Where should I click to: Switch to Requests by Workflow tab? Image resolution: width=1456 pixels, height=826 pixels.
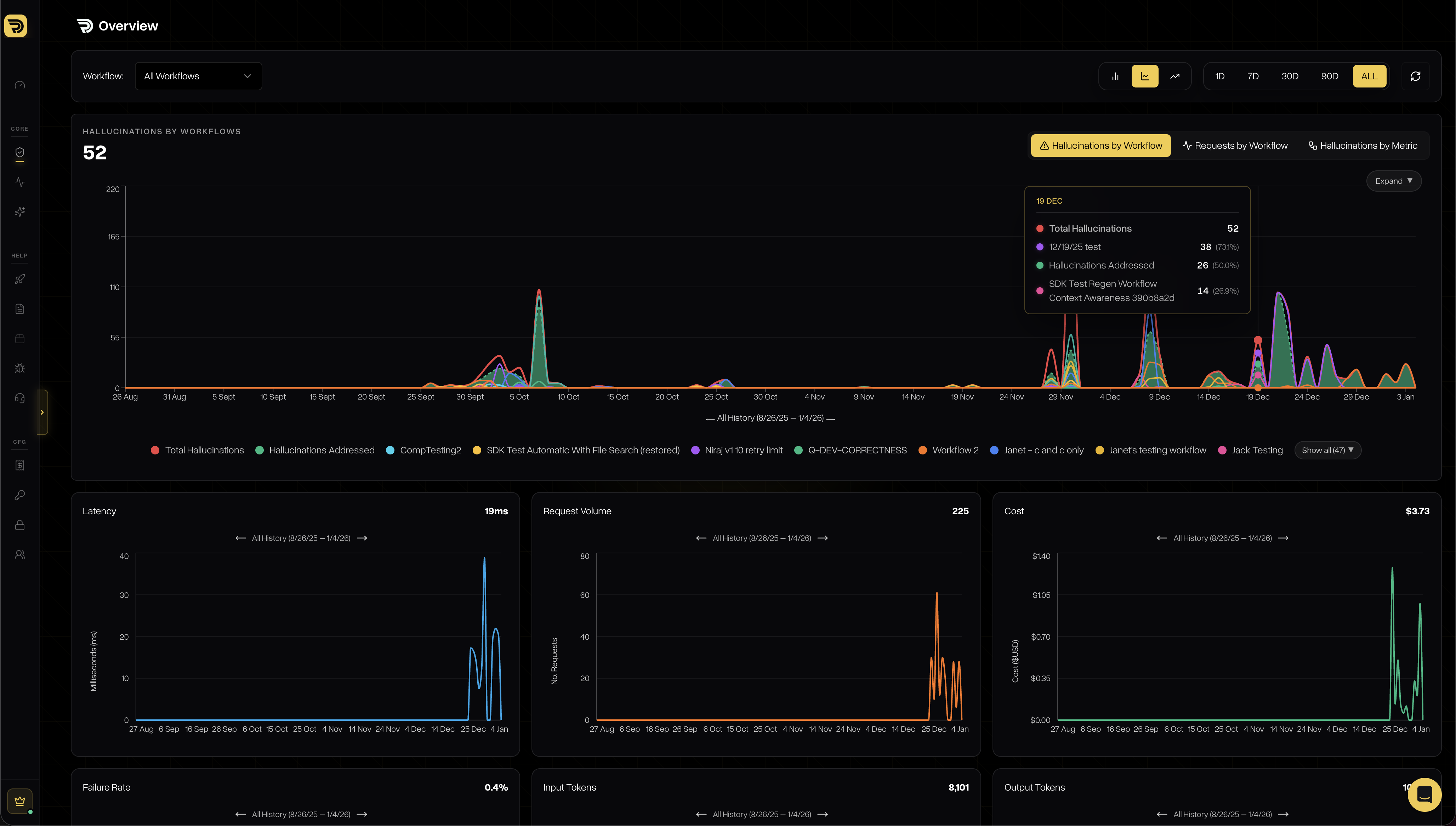(x=1235, y=145)
